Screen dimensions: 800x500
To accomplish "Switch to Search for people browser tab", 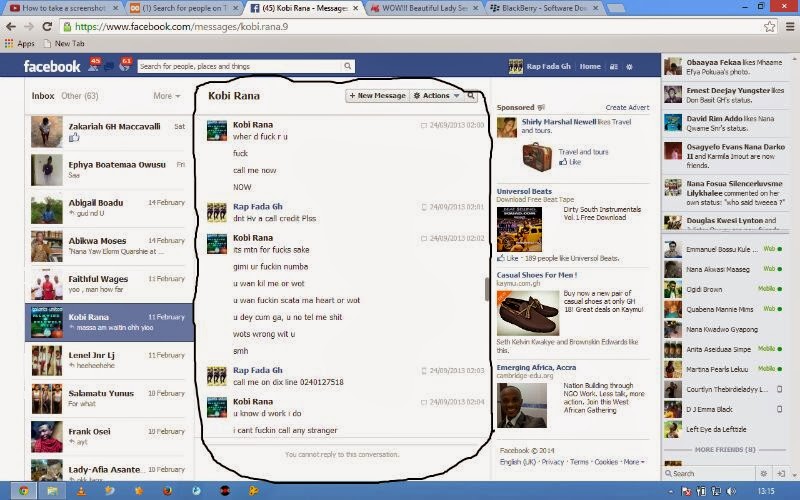I will pyautogui.click(x=184, y=8).
